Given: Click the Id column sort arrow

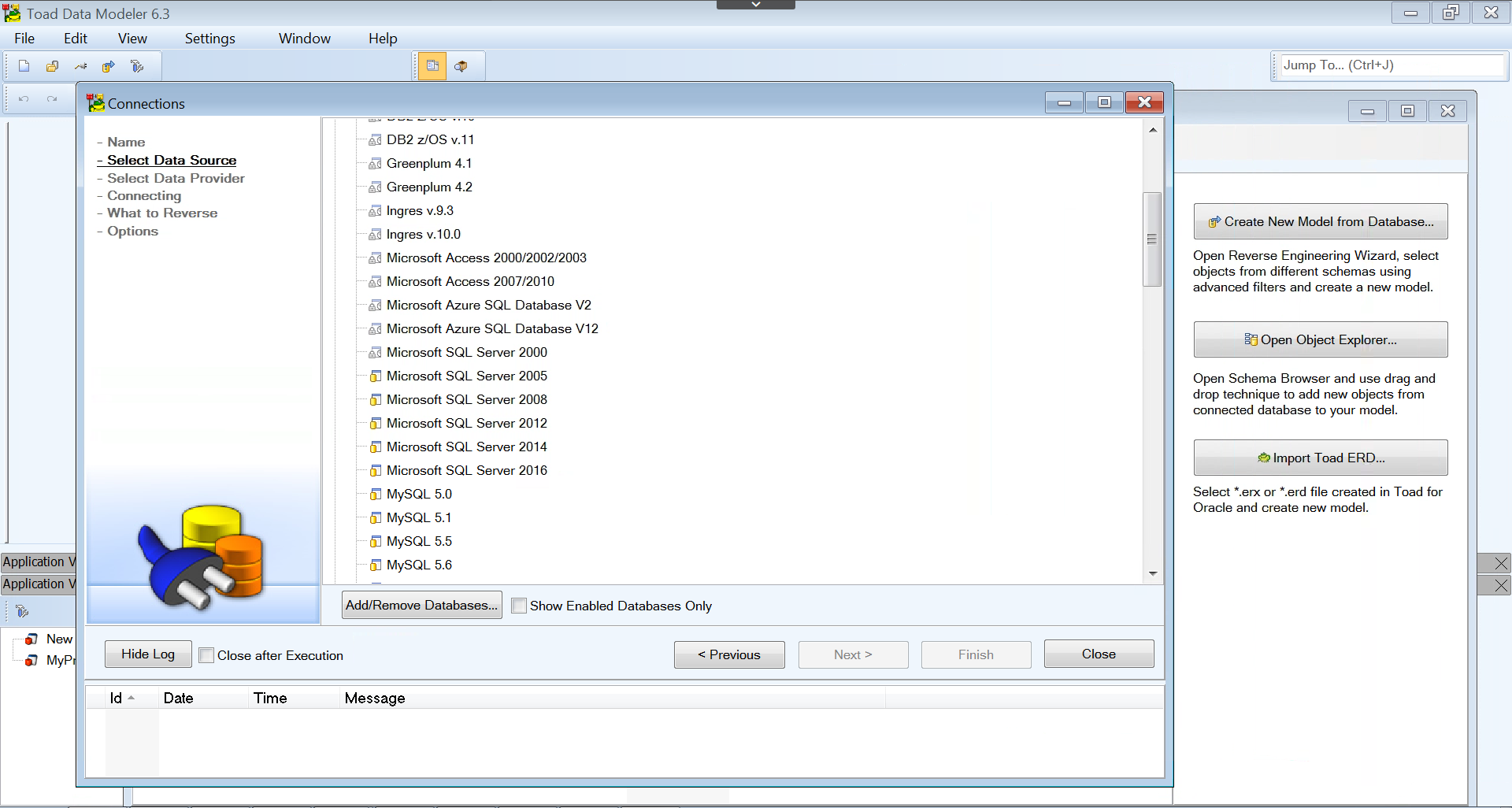Looking at the screenshot, I should (131, 698).
